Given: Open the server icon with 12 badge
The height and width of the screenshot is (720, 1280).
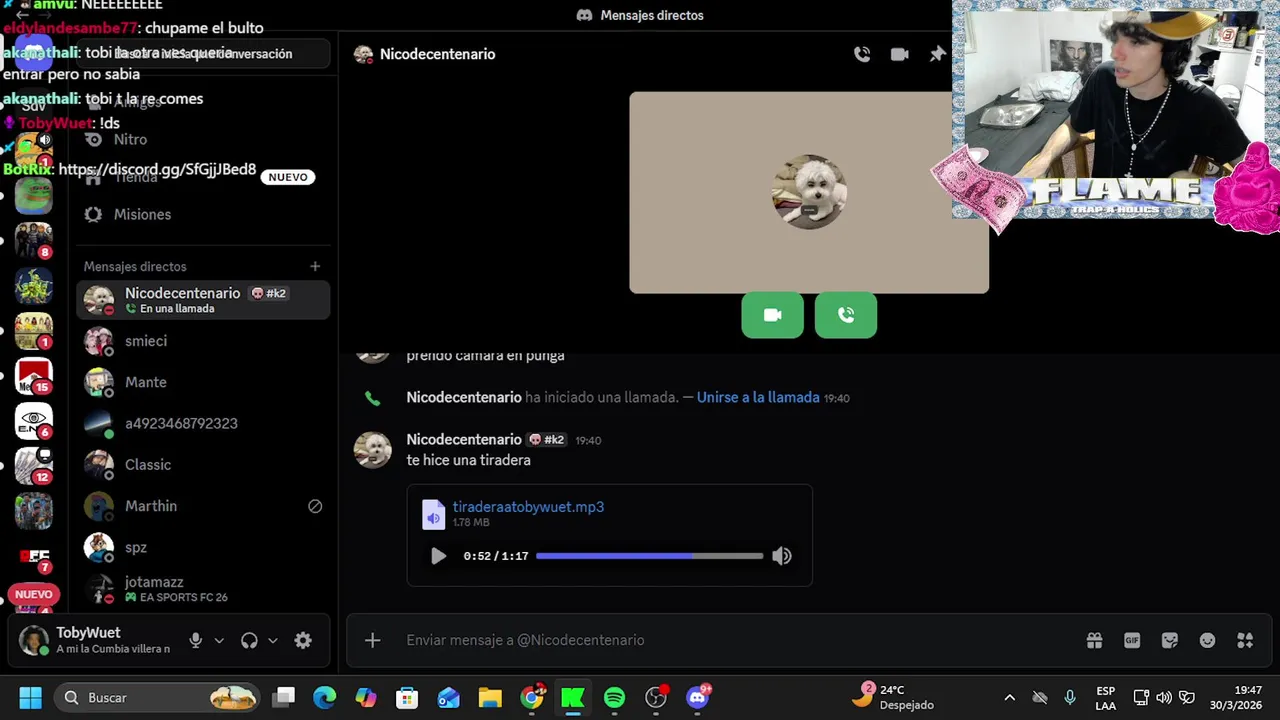Looking at the screenshot, I should tap(34, 466).
